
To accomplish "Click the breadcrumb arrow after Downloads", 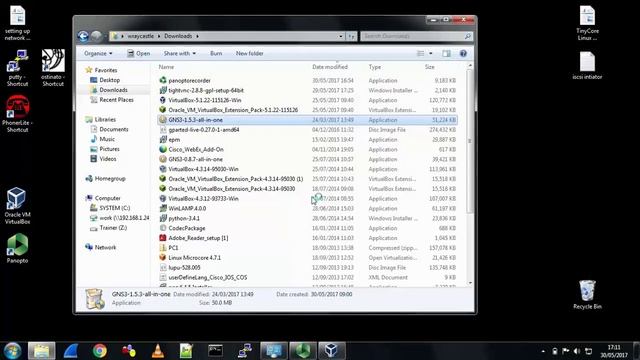I will 198,36.
